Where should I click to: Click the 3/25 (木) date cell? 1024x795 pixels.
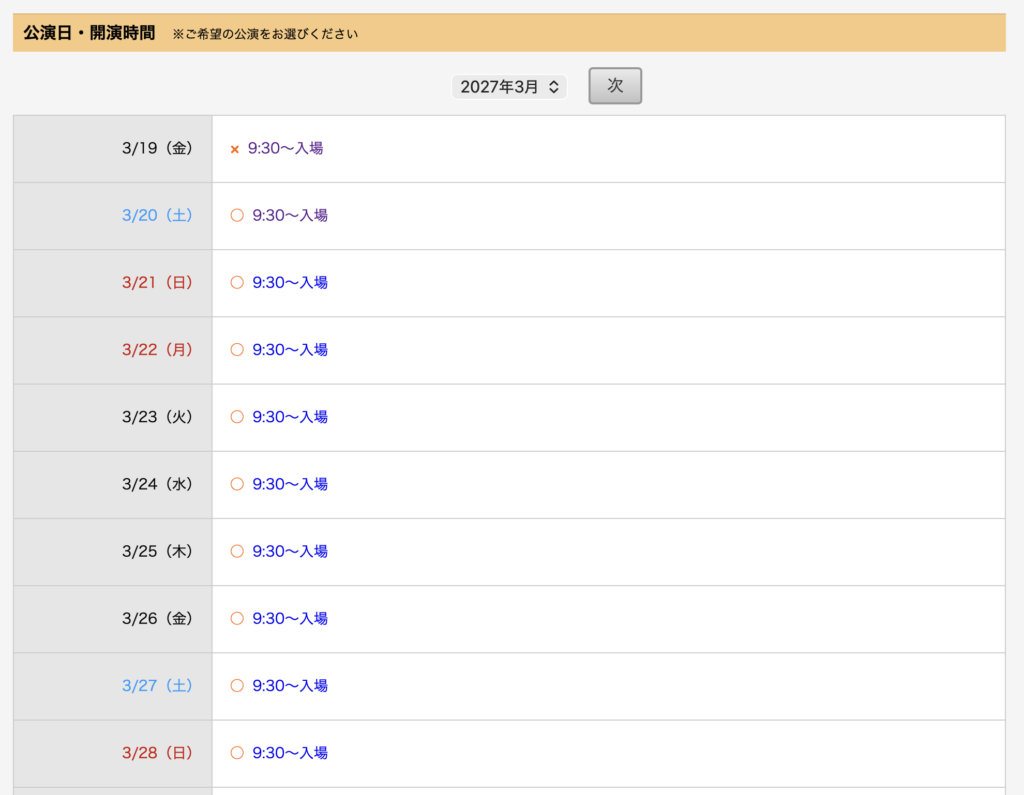(x=113, y=553)
